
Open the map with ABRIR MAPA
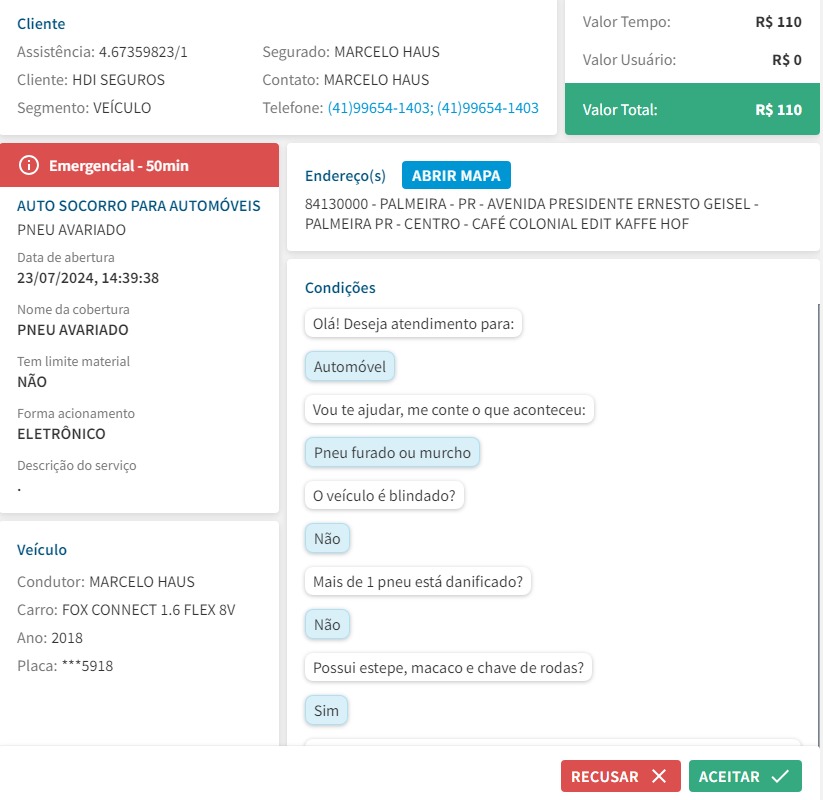coord(456,175)
